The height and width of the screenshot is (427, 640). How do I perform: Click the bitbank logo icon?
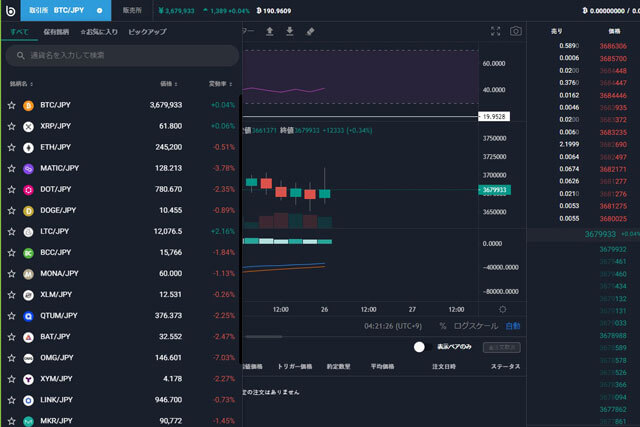click(x=10, y=10)
